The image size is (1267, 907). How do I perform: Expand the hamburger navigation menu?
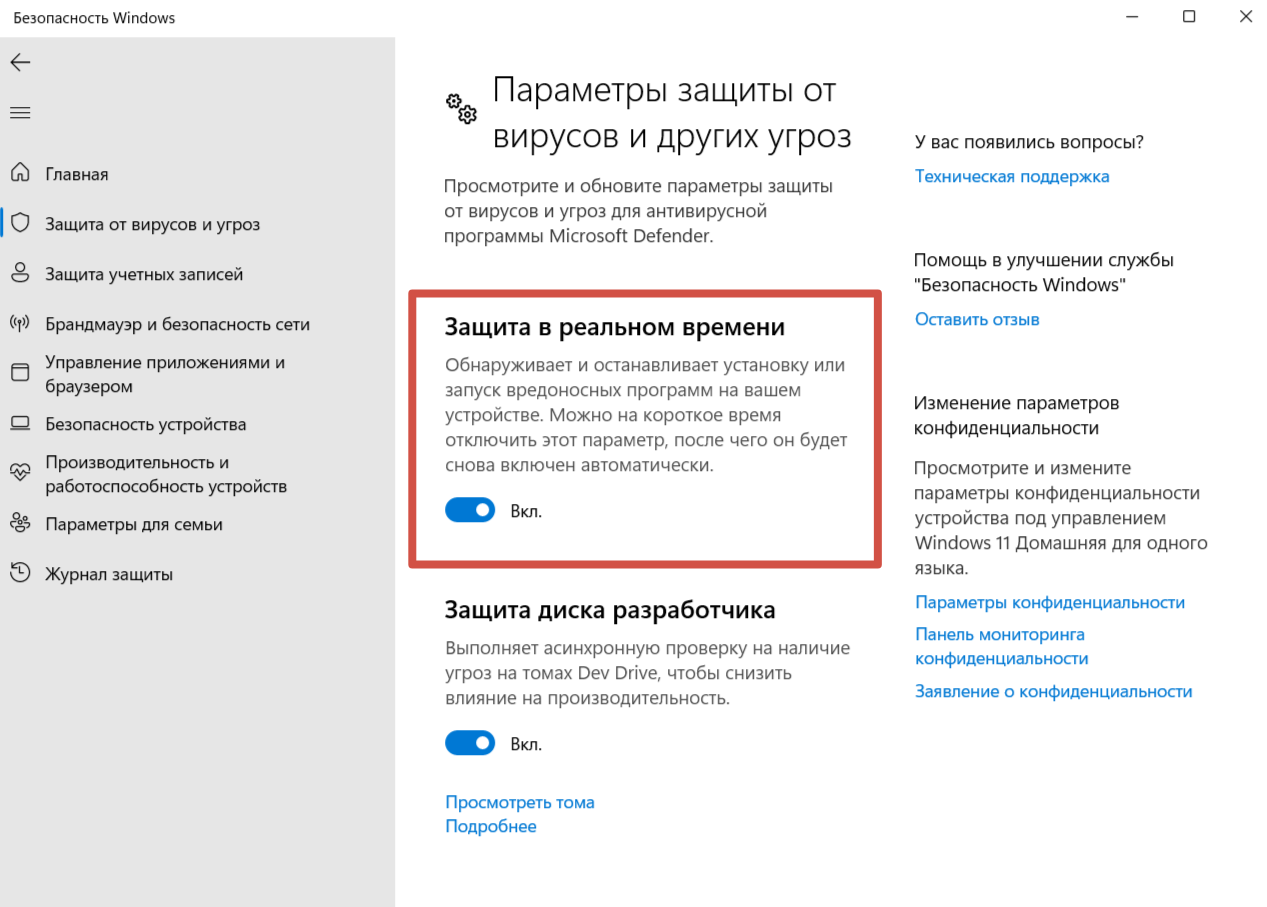pos(20,112)
